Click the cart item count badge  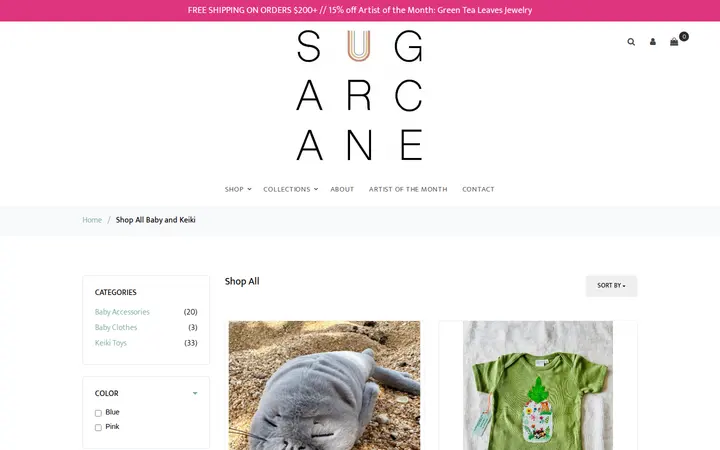684,36
